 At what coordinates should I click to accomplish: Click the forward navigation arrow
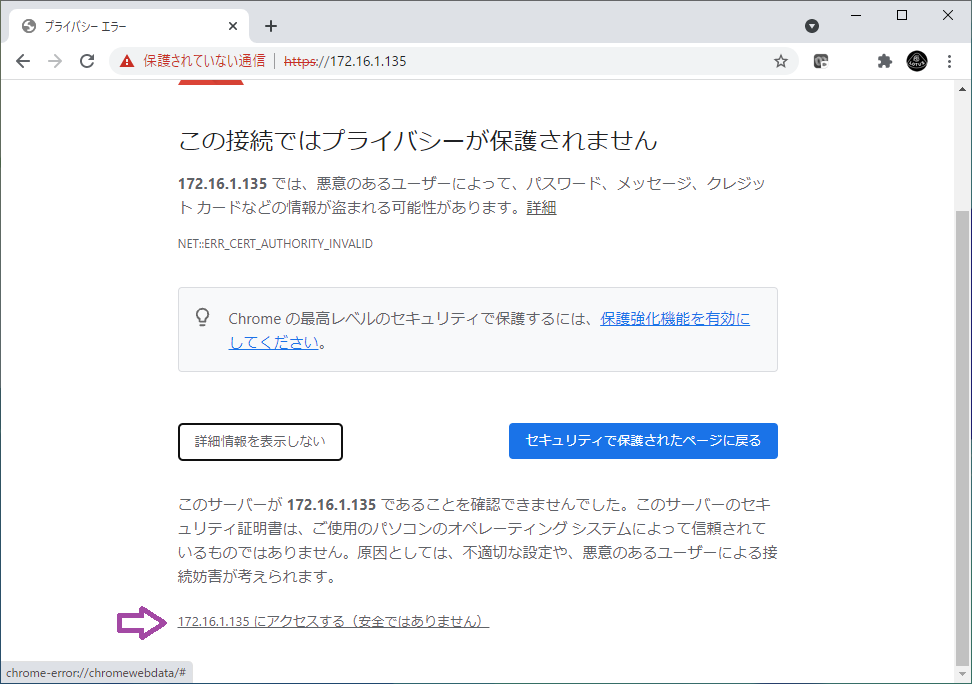coord(55,61)
